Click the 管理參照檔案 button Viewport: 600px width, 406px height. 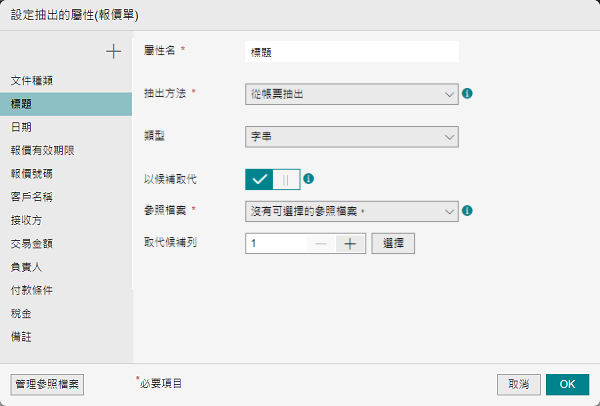[x=47, y=384]
